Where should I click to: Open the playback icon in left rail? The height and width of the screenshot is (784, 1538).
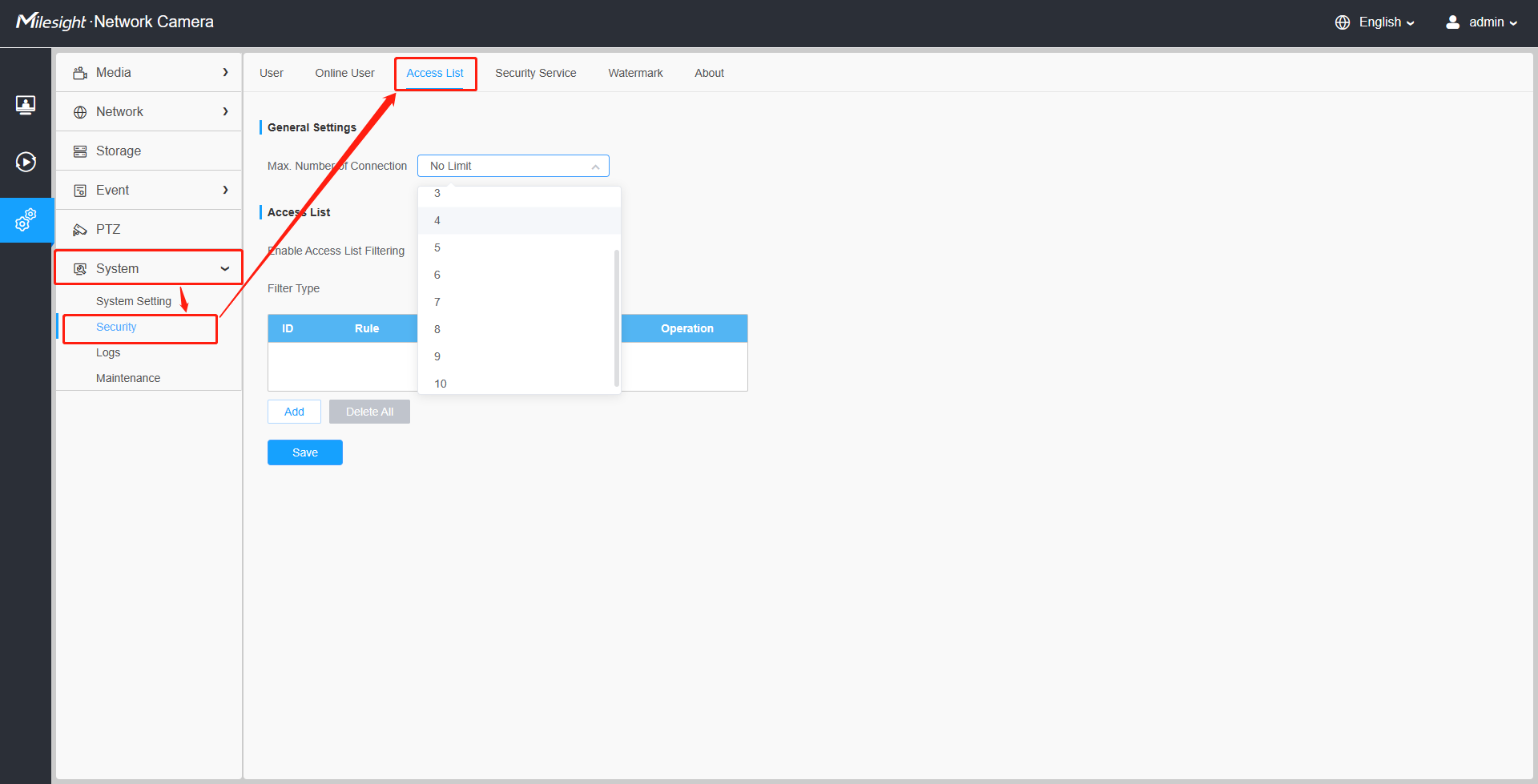26,162
